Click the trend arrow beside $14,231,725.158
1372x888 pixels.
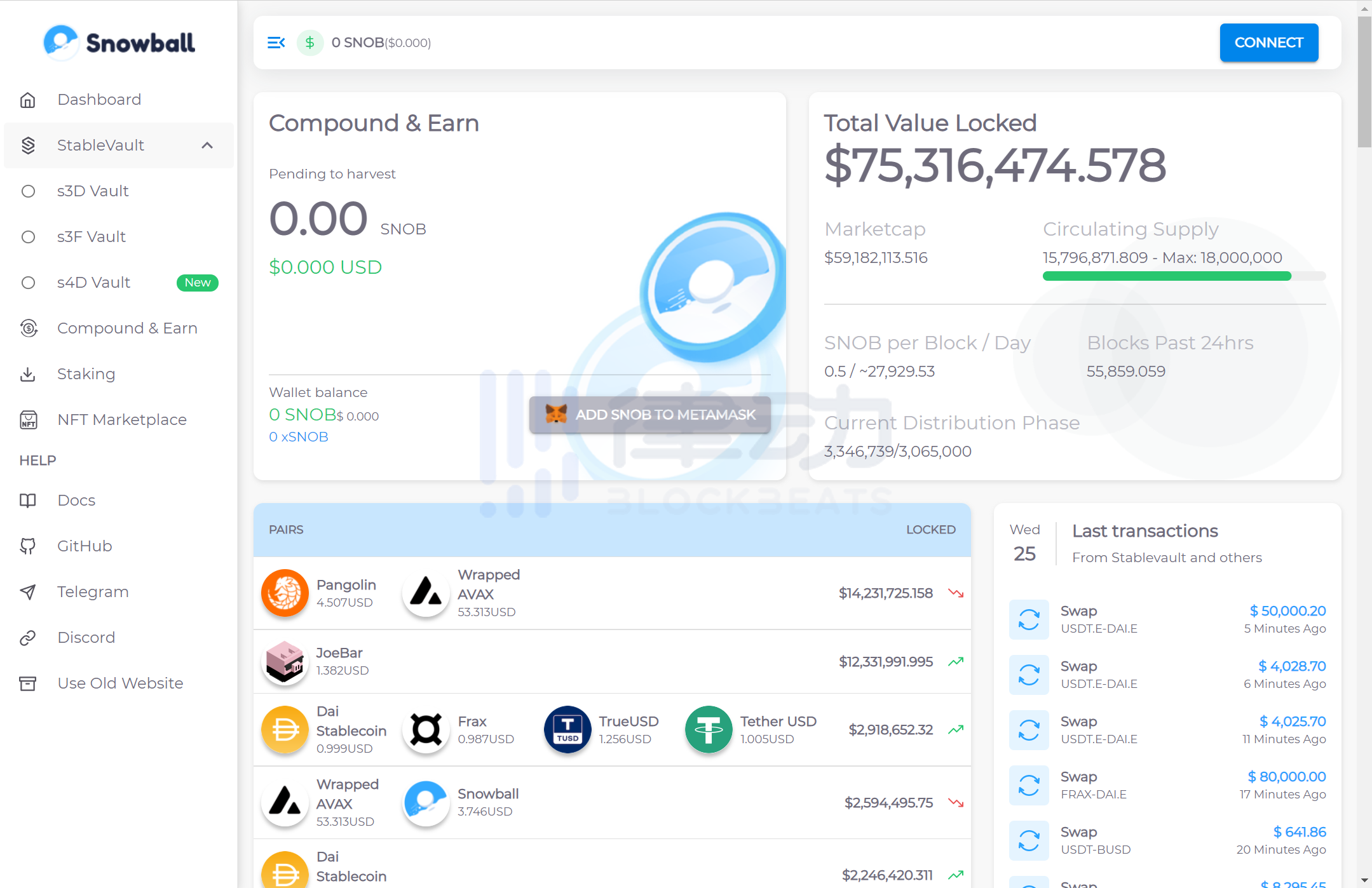pos(956,593)
